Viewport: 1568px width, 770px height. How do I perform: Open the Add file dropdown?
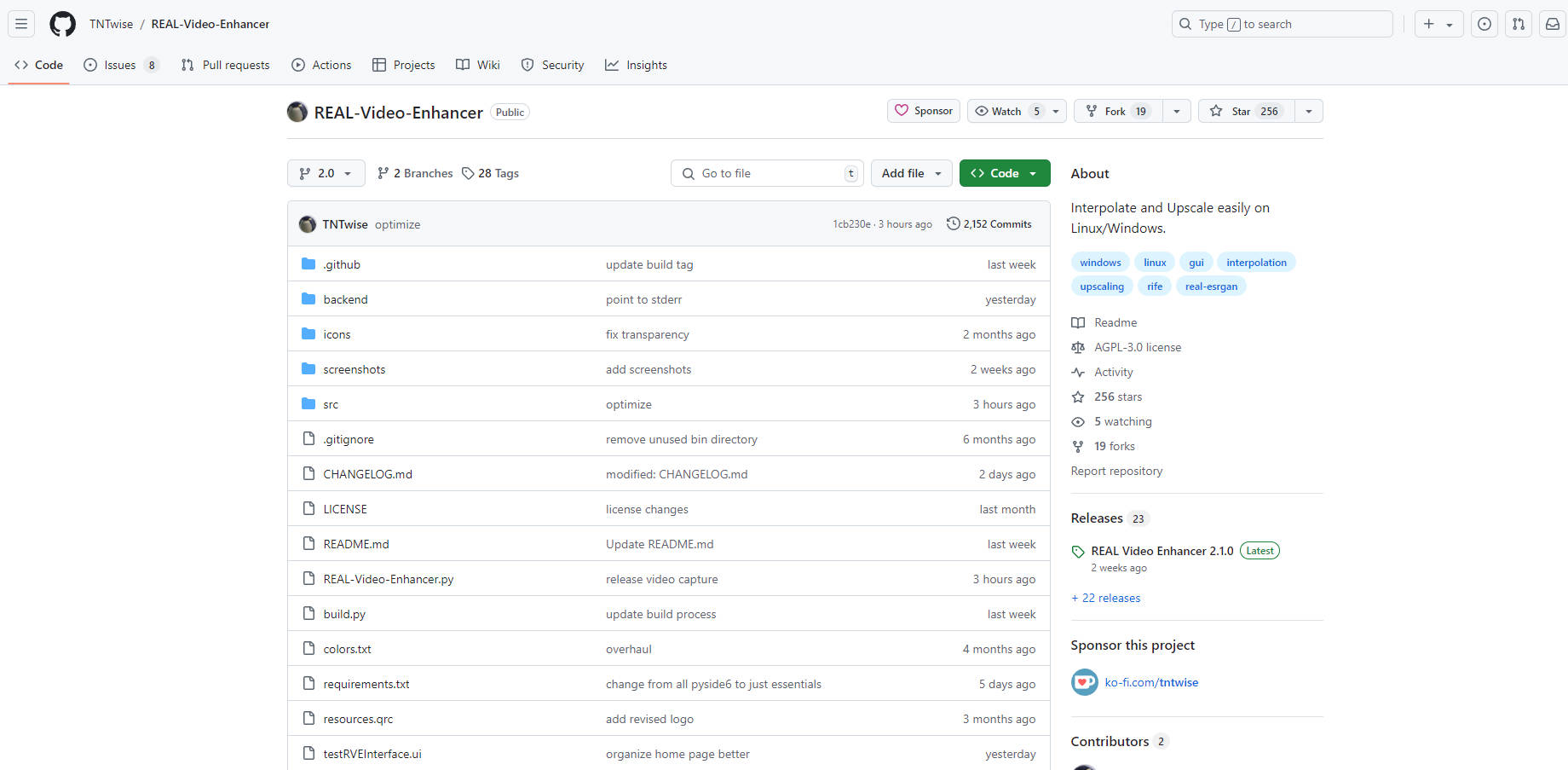(x=911, y=173)
